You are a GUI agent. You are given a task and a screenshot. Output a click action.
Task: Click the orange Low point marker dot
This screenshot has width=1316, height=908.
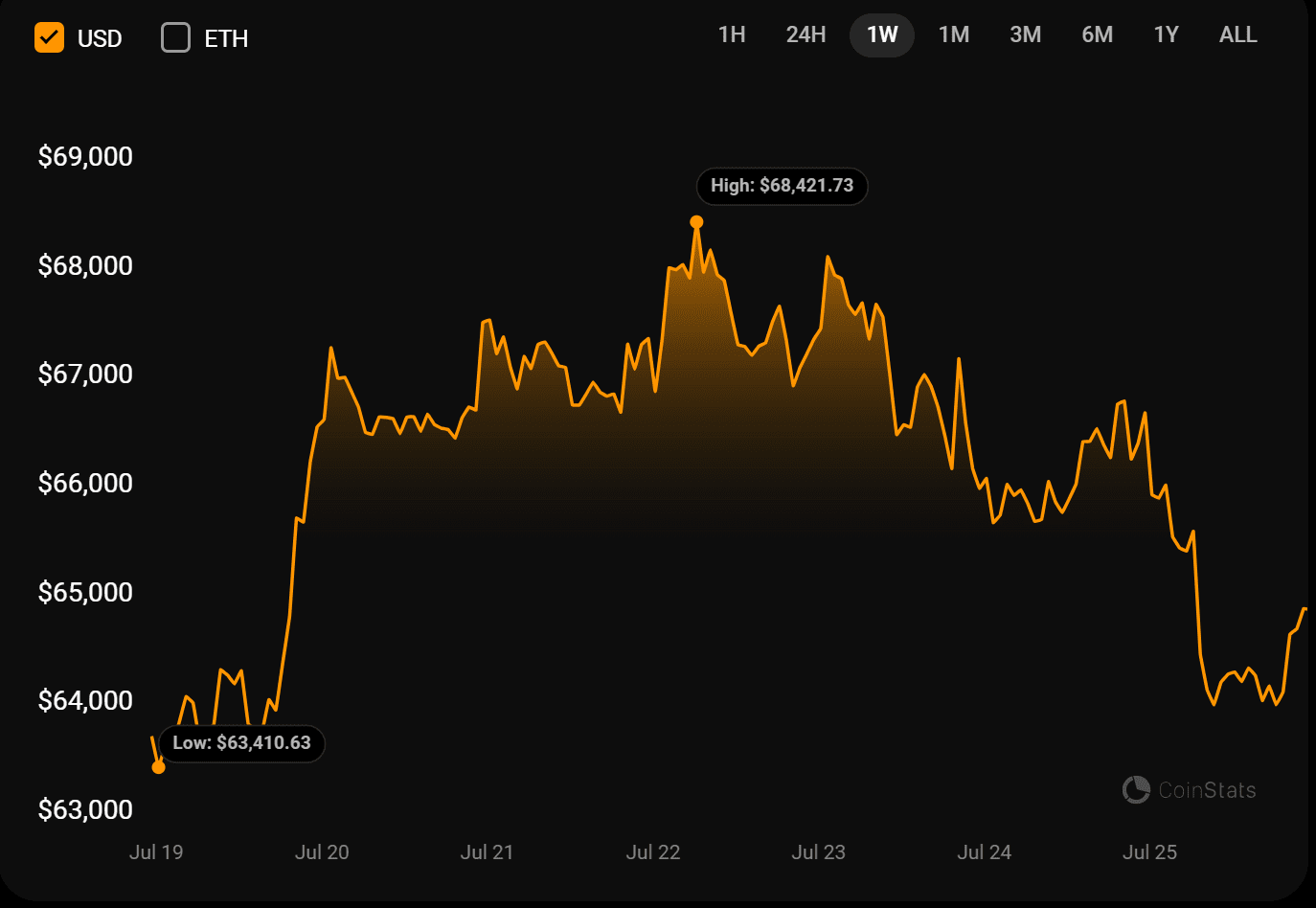coord(159,767)
